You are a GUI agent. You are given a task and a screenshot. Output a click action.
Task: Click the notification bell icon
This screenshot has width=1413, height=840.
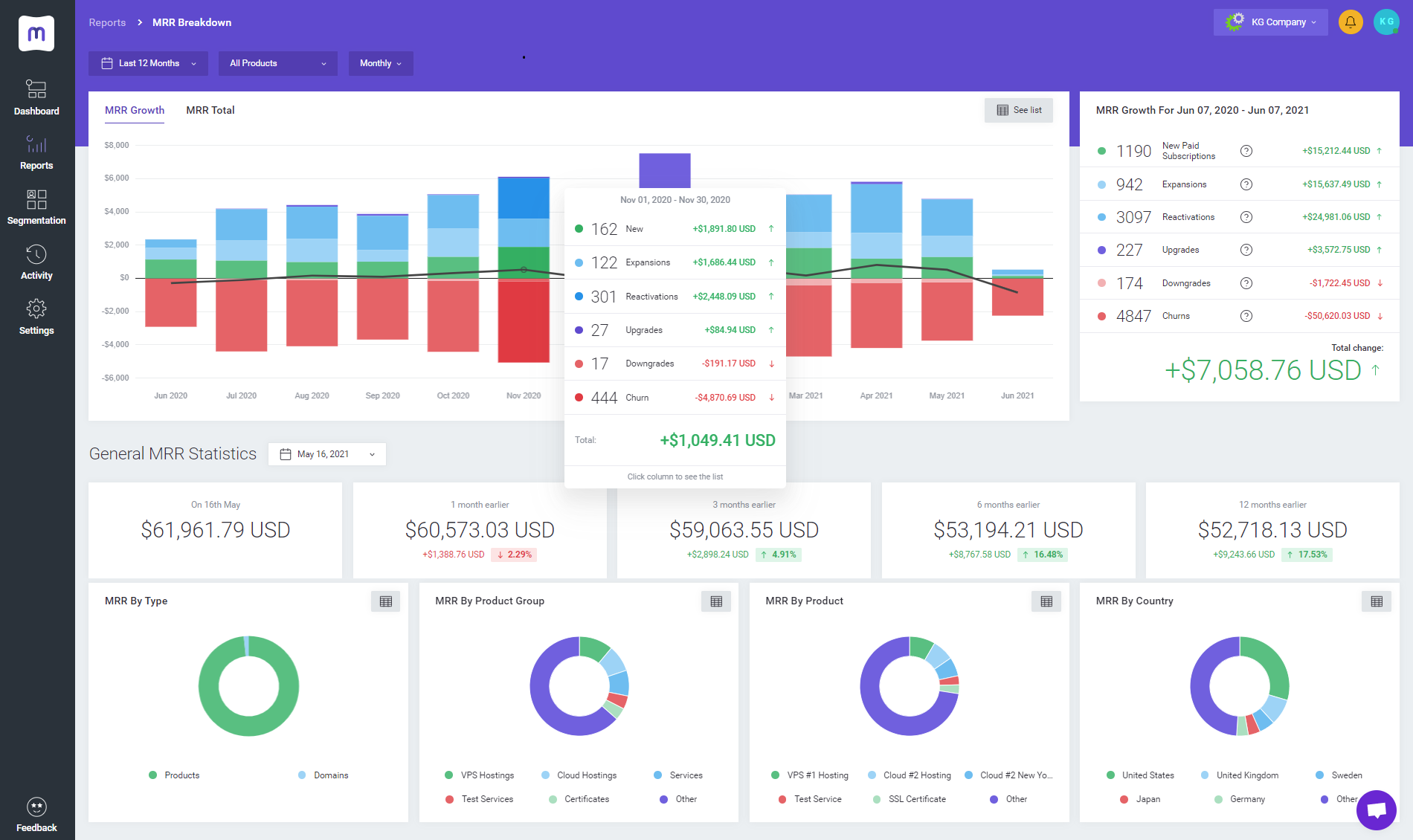(x=1350, y=22)
